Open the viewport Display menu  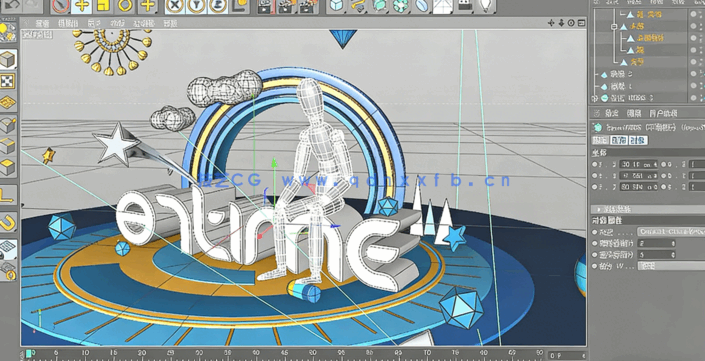point(94,23)
